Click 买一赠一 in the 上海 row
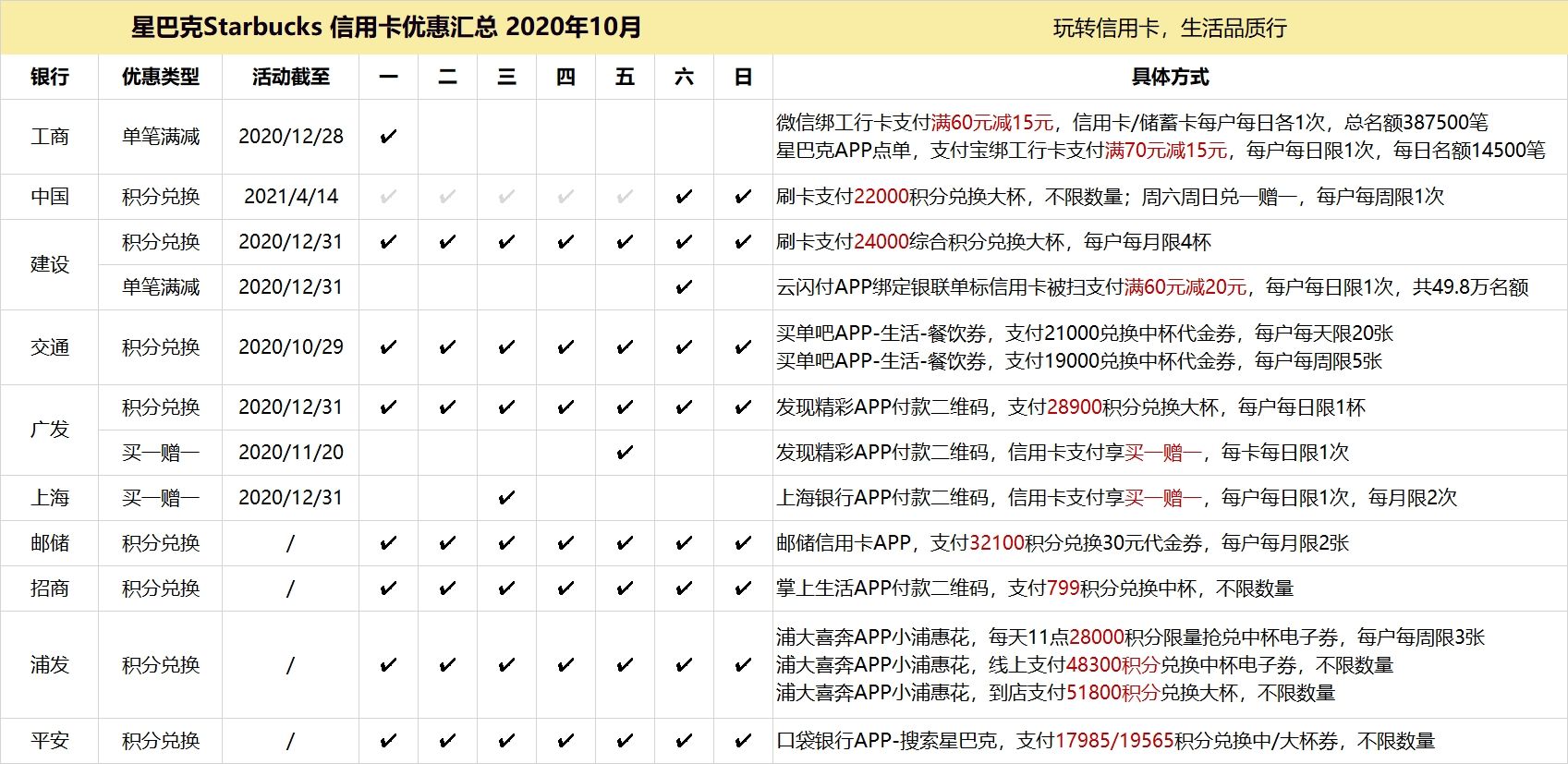This screenshot has height=764, width=1568. pyautogui.click(x=161, y=498)
